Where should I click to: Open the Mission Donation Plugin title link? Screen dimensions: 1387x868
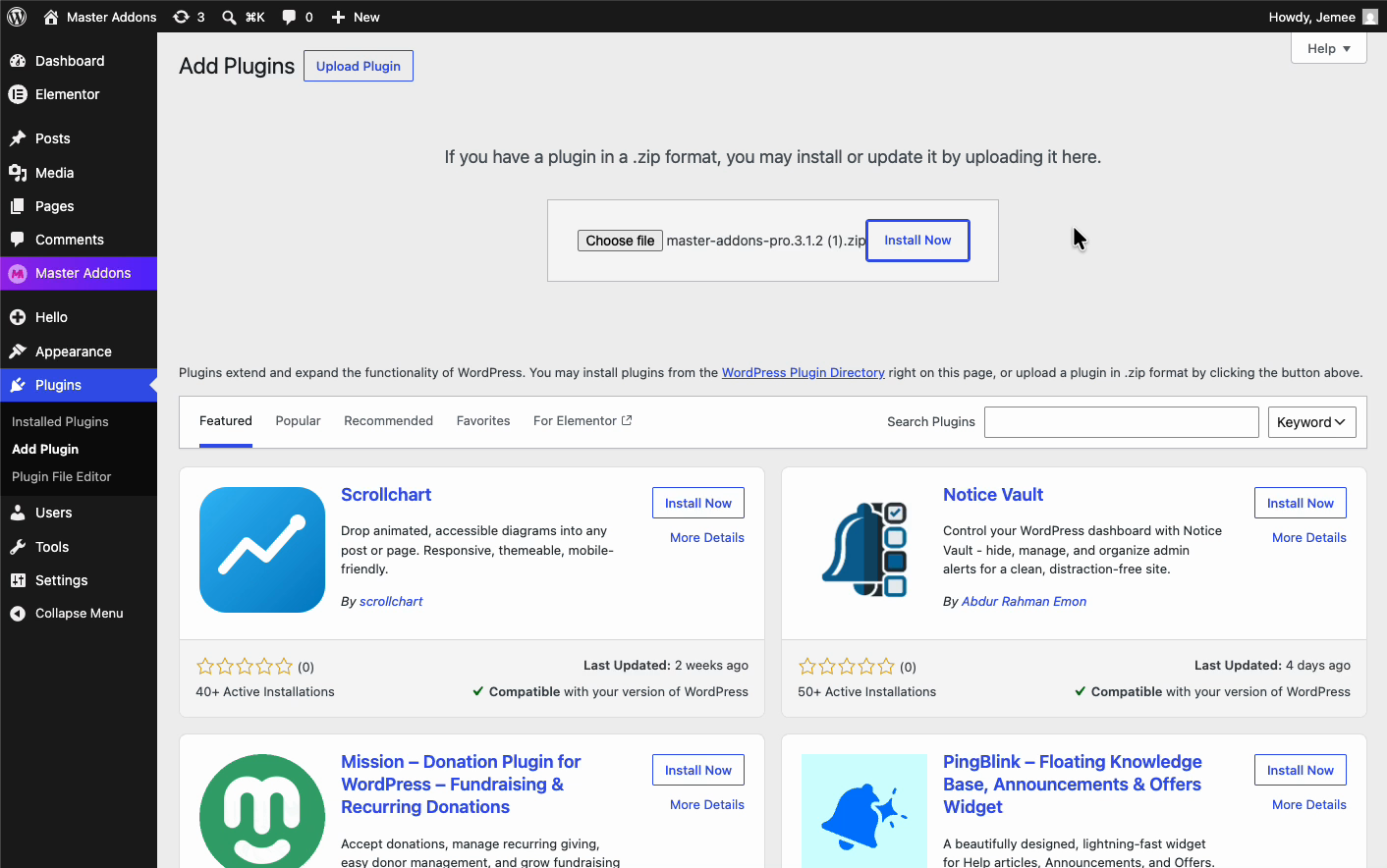tap(461, 785)
